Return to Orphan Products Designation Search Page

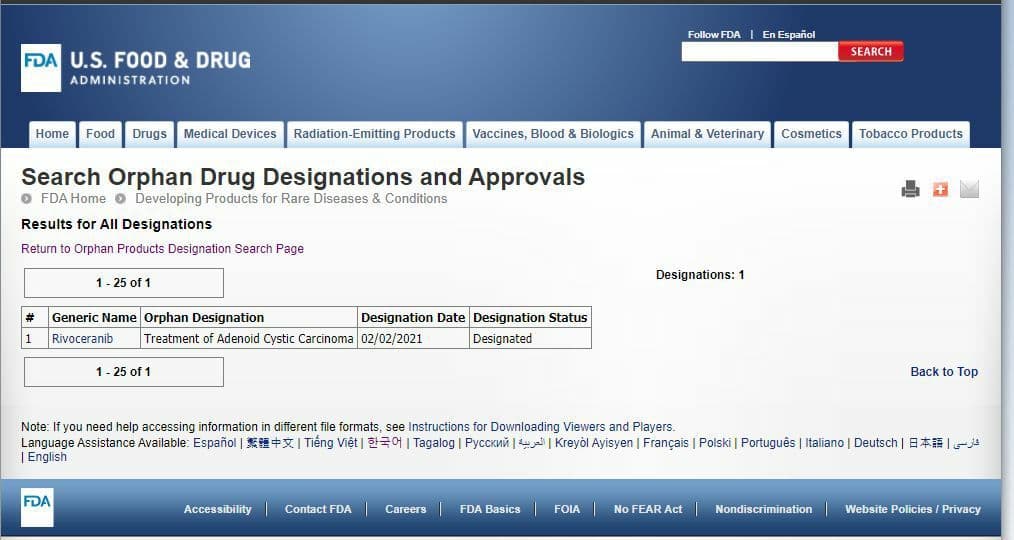(x=162, y=249)
